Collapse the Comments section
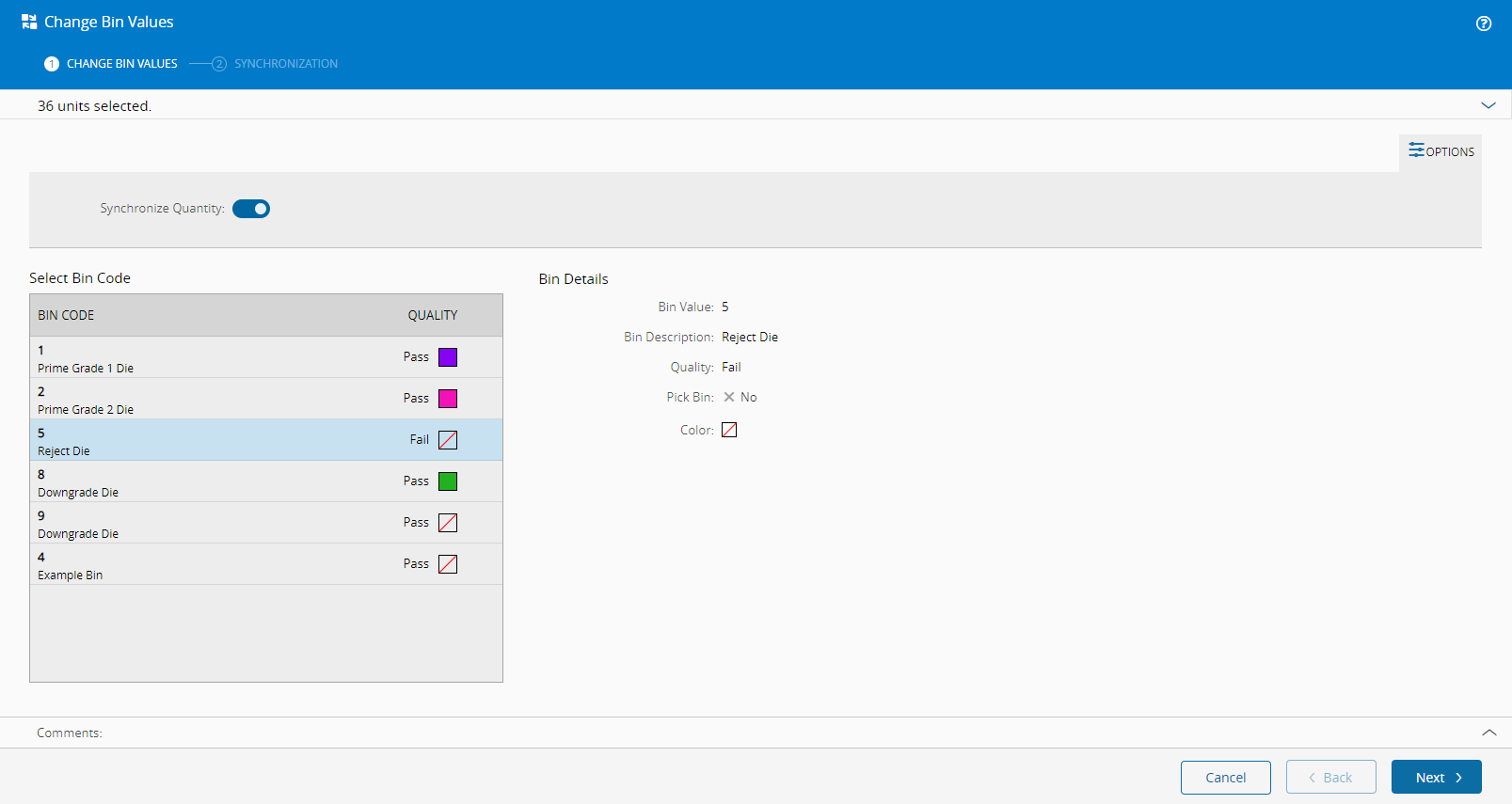The width and height of the screenshot is (1512, 804). pos(1488,733)
